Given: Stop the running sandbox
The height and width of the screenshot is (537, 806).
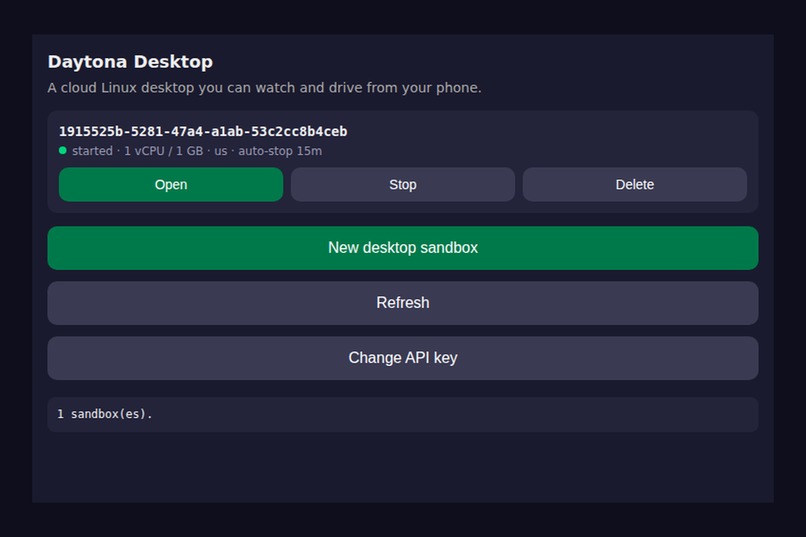Looking at the screenshot, I should 402,184.
